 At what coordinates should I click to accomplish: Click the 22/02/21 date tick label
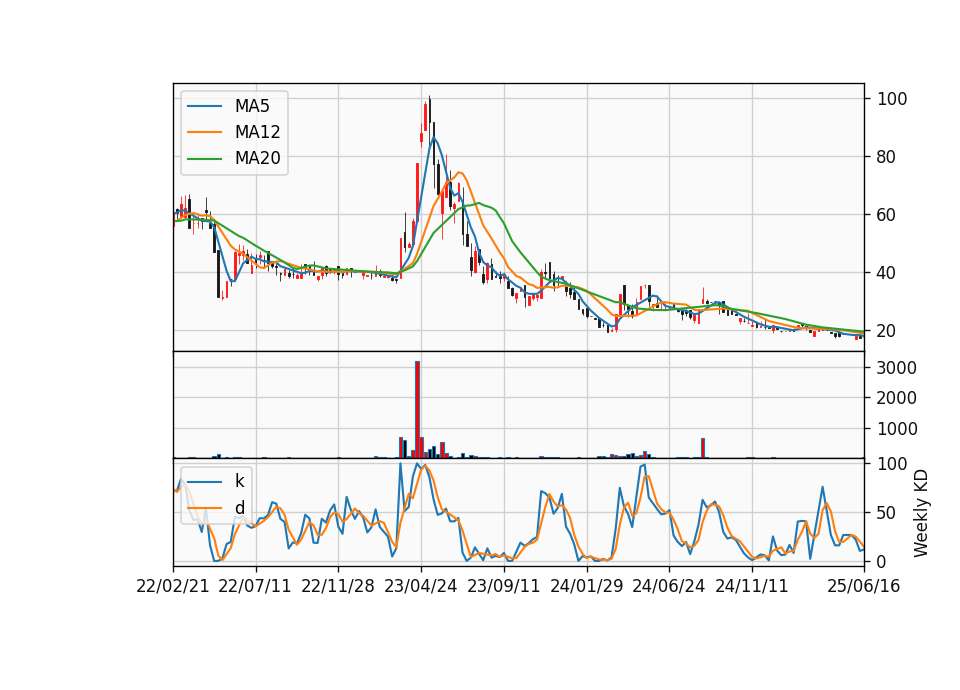pyautogui.click(x=173, y=586)
